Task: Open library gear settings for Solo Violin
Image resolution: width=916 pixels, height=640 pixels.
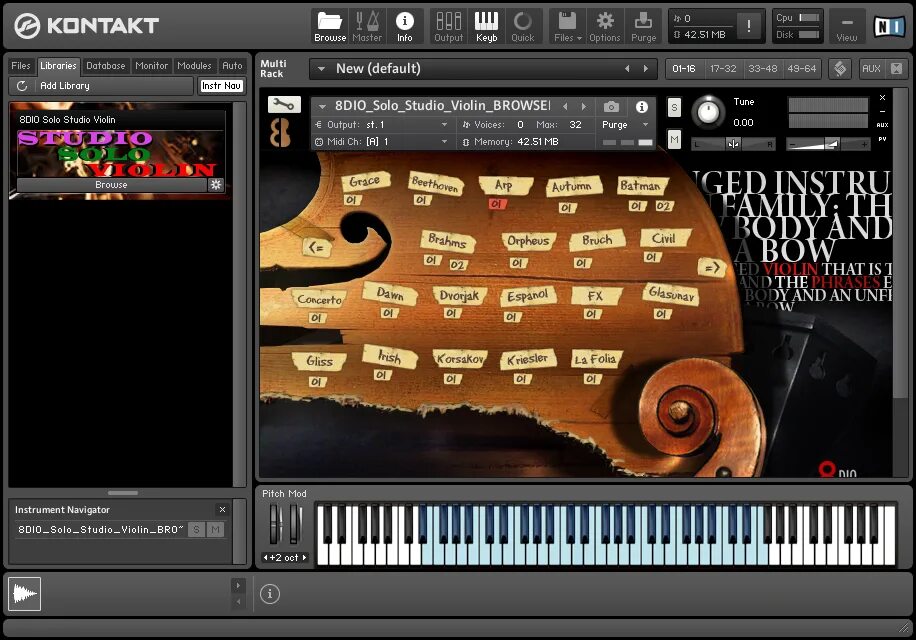Action: pyautogui.click(x=216, y=185)
